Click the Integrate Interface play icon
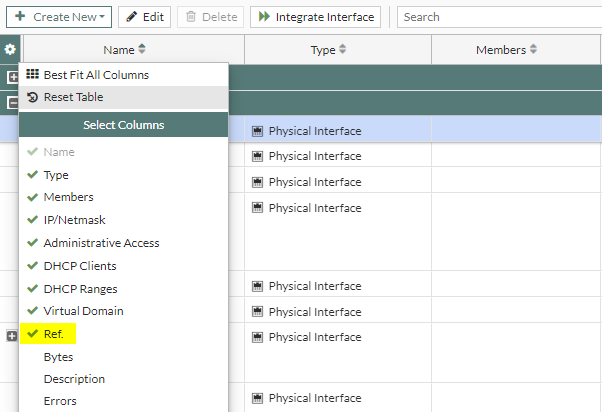This screenshot has width=602, height=412. click(x=263, y=17)
